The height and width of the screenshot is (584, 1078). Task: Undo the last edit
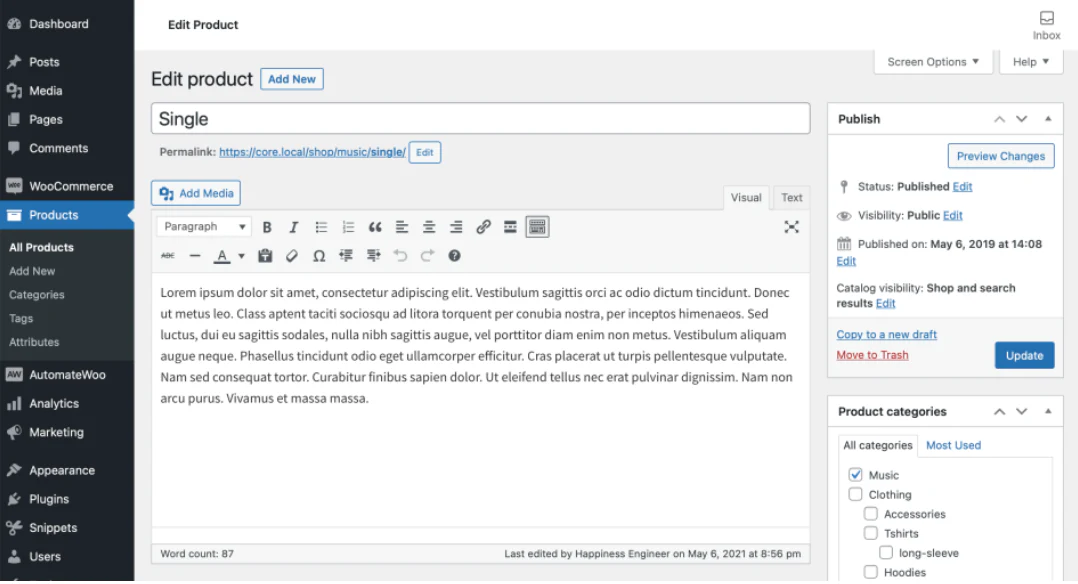399,255
